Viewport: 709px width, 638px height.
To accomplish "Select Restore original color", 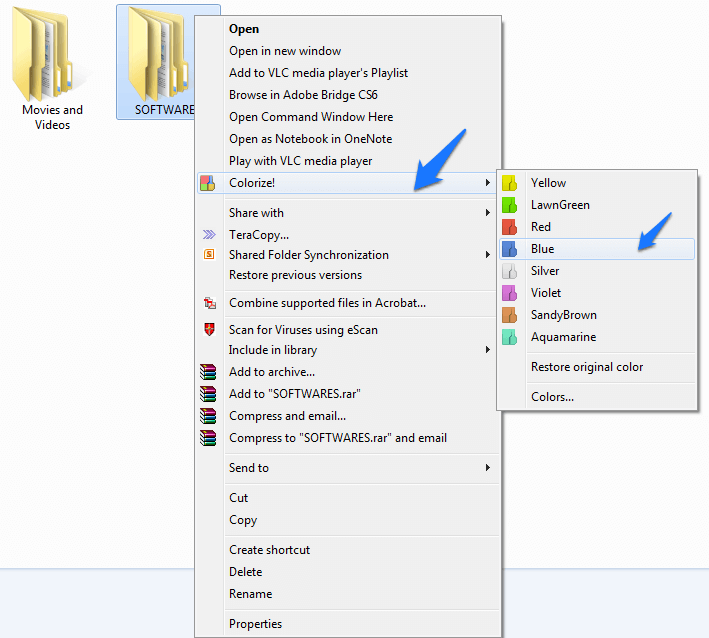I will [597, 367].
